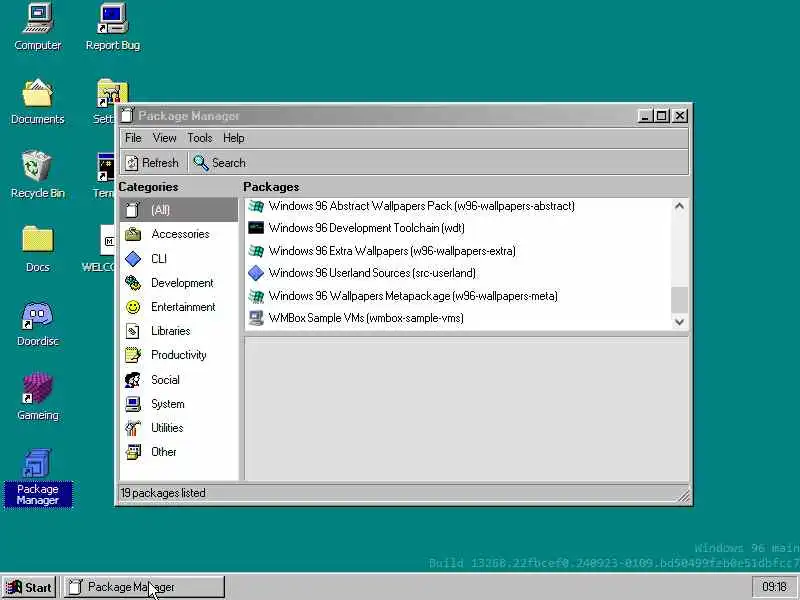Click icon of Windows 96 Development Toolchain

(256, 228)
